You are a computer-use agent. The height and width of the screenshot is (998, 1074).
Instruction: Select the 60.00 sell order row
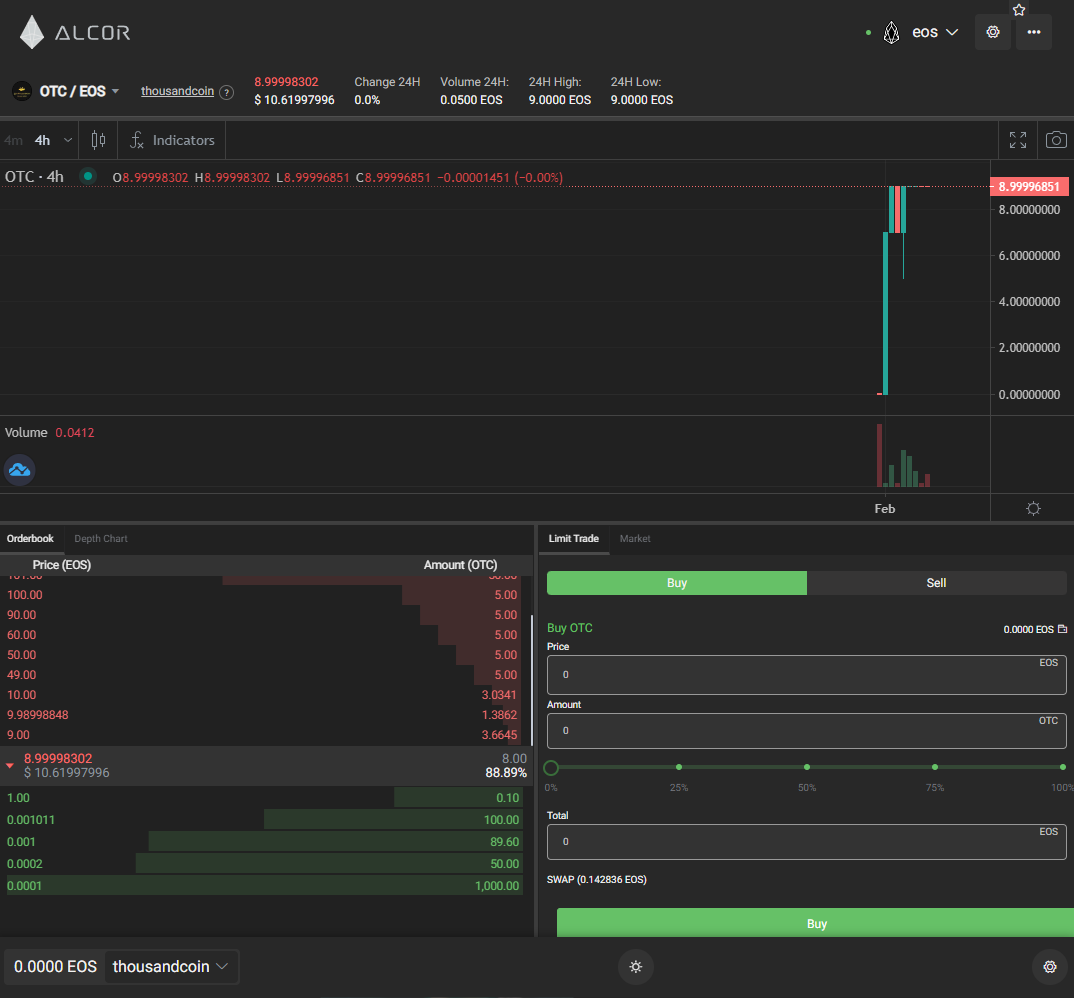point(264,635)
